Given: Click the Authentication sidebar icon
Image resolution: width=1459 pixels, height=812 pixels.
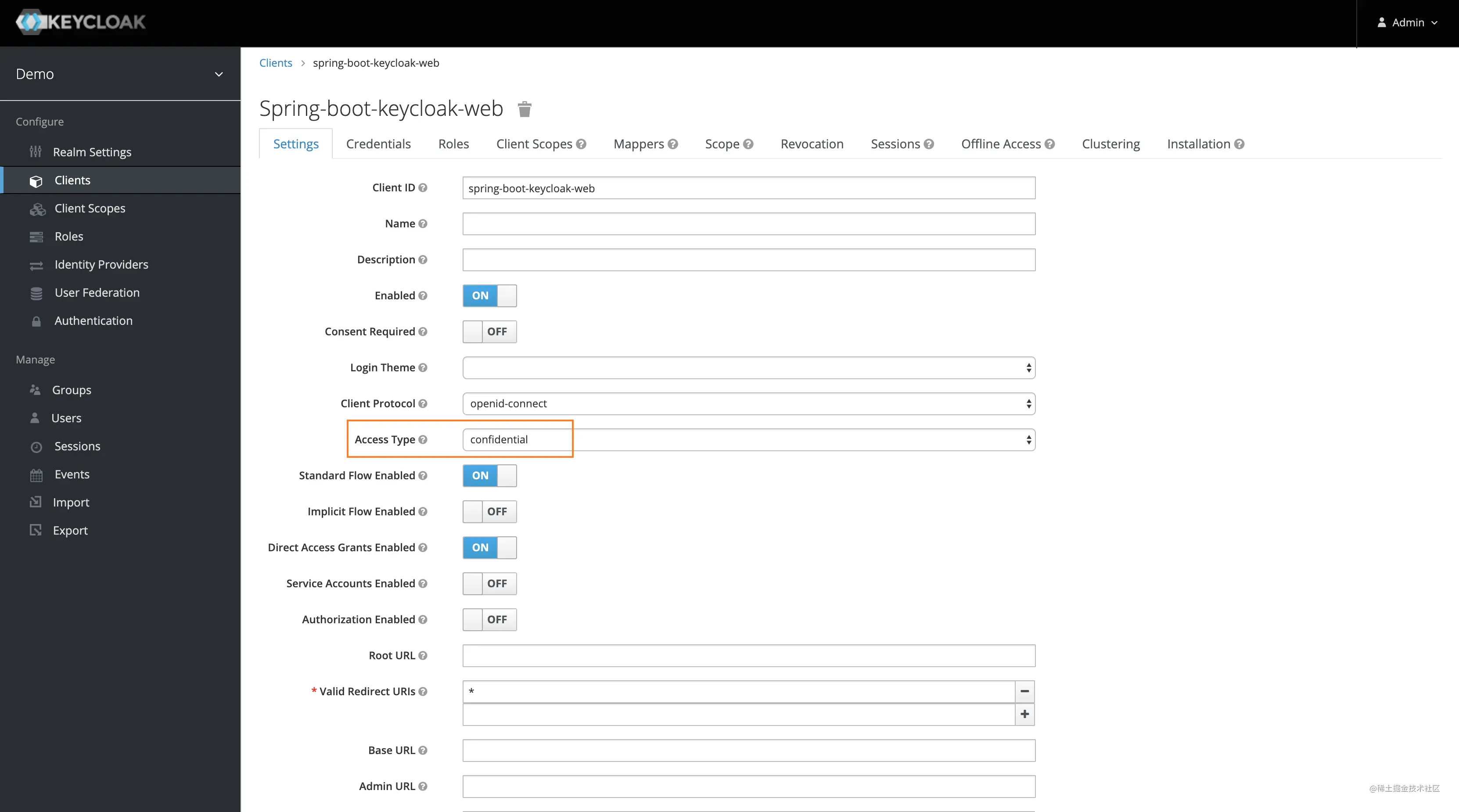Looking at the screenshot, I should (x=35, y=320).
